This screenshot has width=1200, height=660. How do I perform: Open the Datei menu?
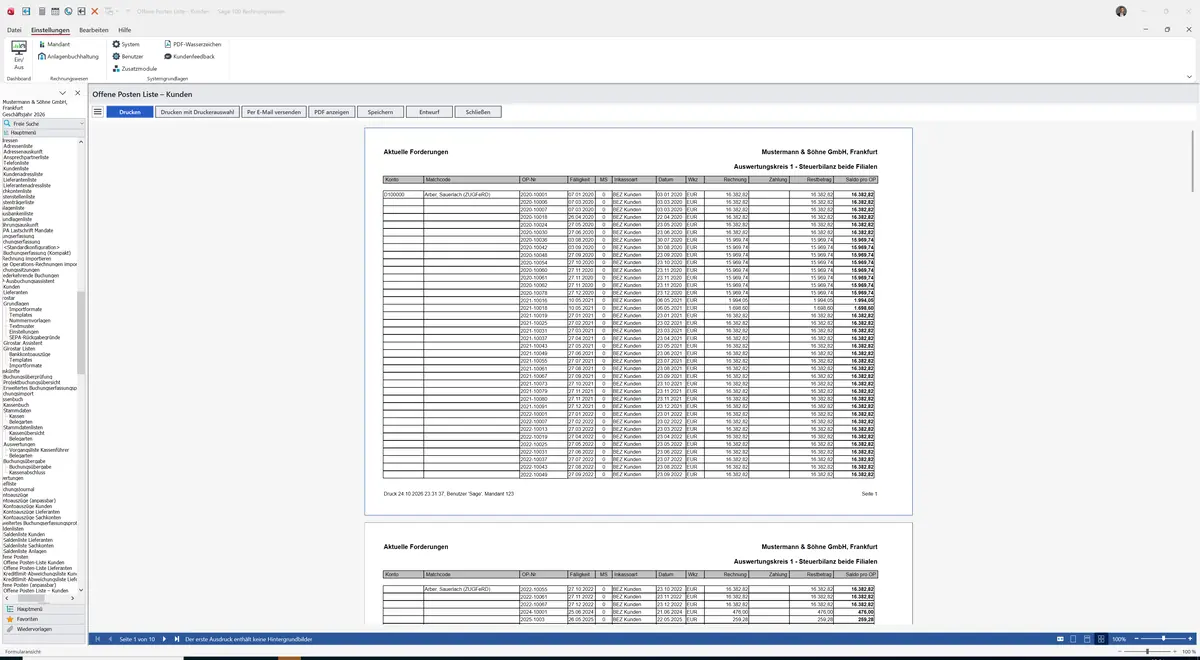coord(14,30)
